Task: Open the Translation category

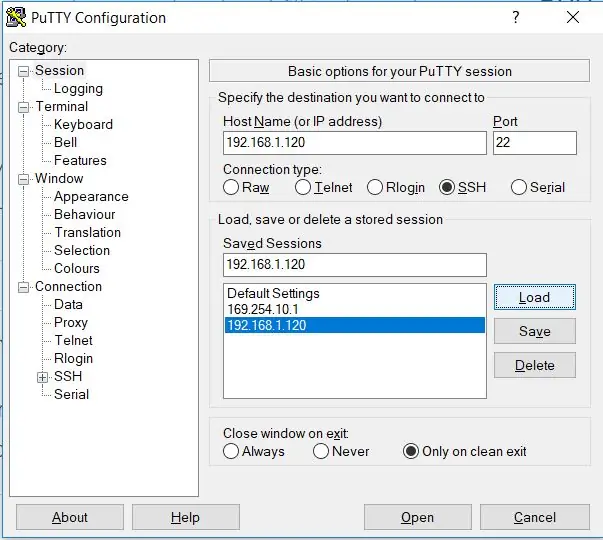Action: click(x=87, y=232)
